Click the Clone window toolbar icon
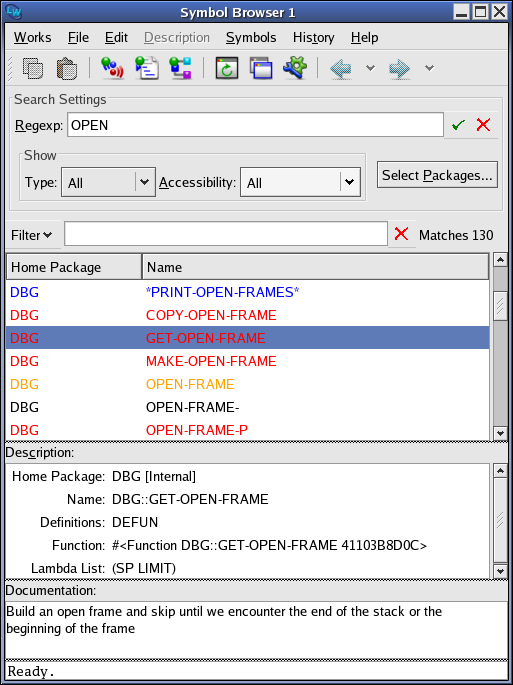 (x=261, y=68)
